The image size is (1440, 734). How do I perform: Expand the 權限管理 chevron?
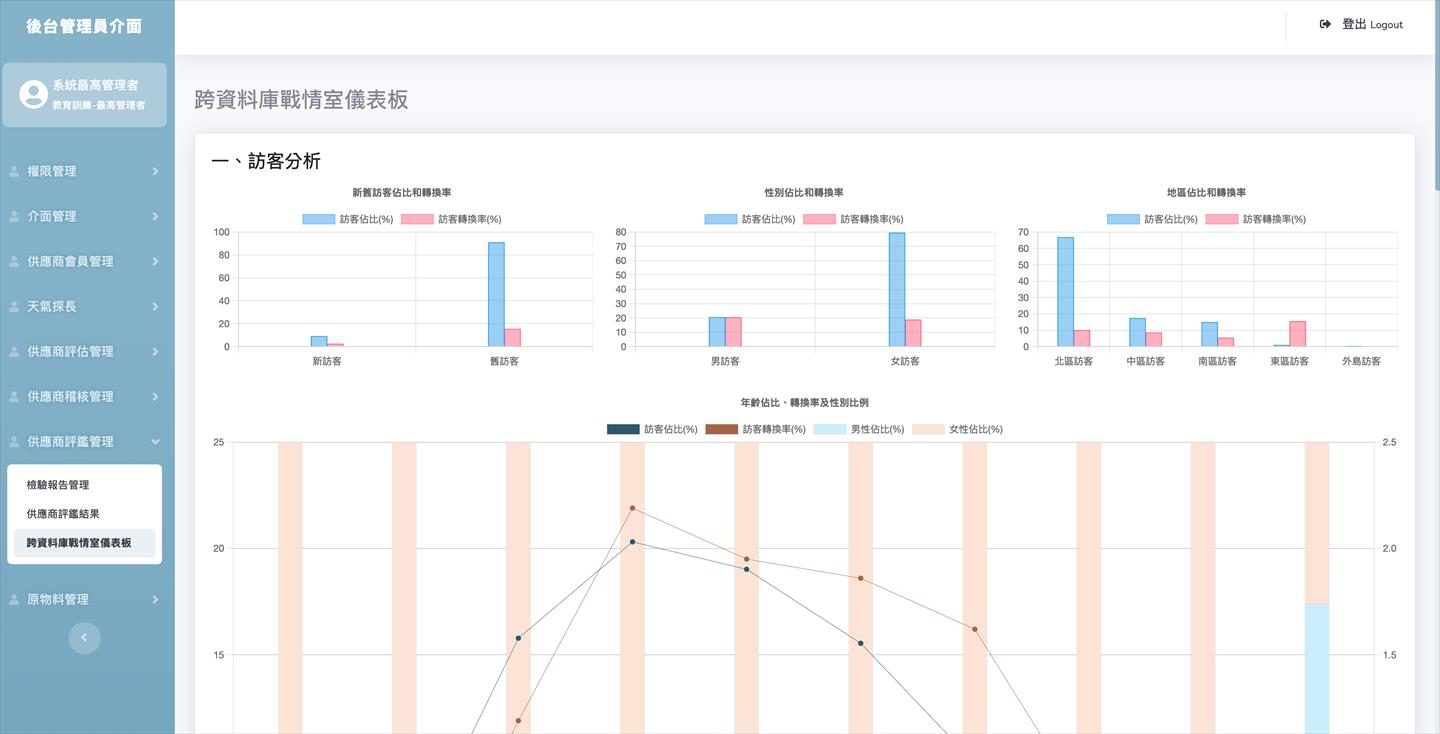coord(155,171)
